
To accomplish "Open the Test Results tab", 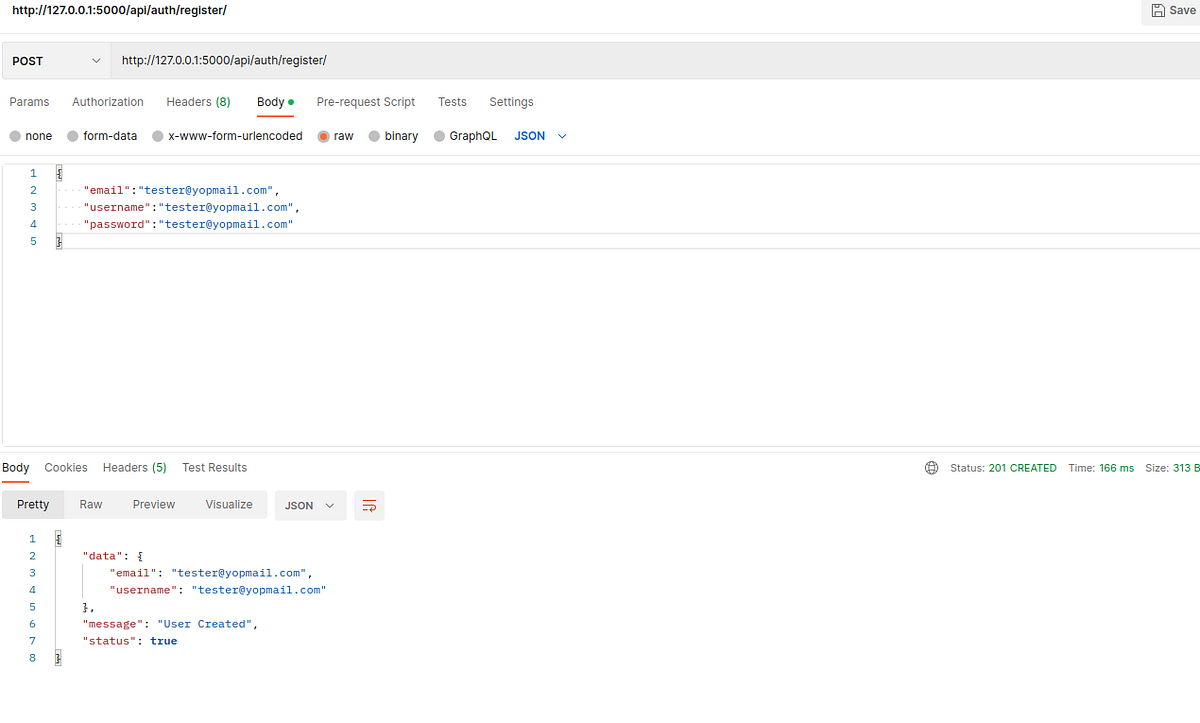I will click(214, 467).
